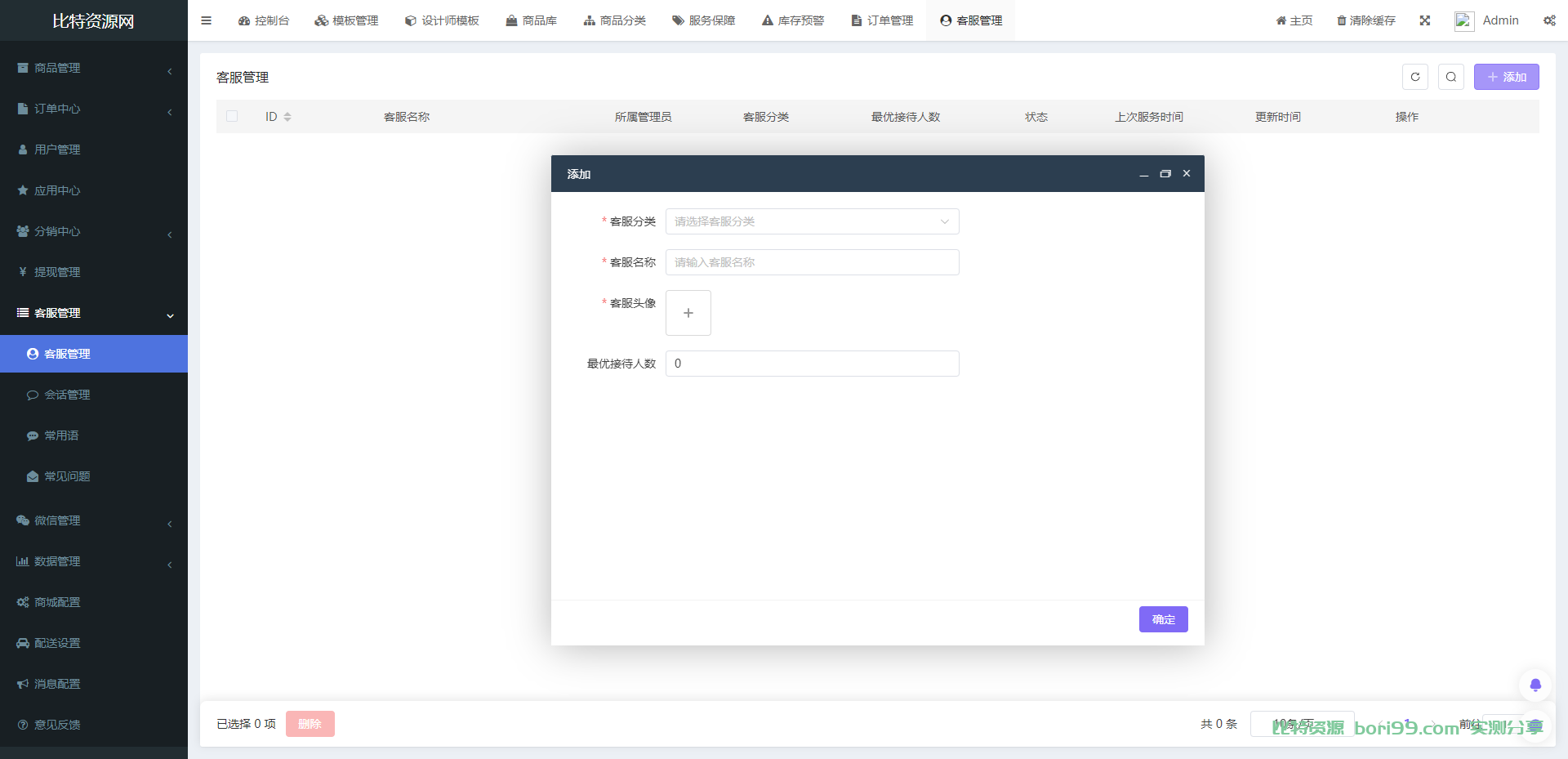The height and width of the screenshot is (759, 1568).
Task: Toggle the select-all checkbox in table header
Action: [232, 116]
